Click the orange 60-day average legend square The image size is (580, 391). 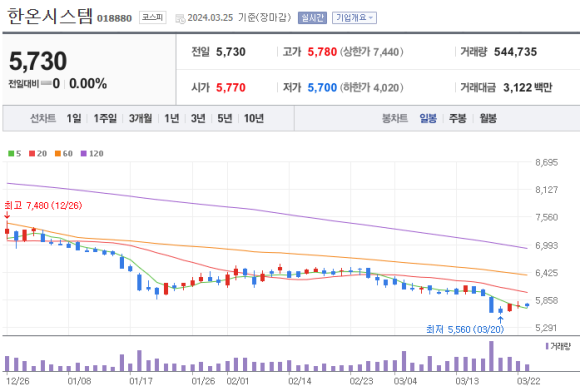(x=58, y=154)
